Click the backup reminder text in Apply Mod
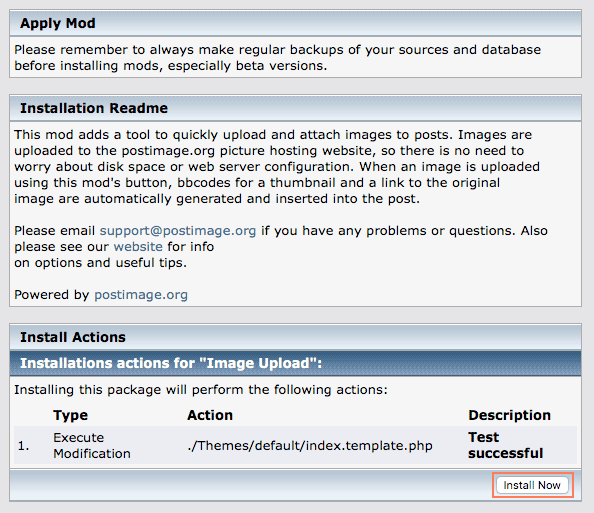 (278, 58)
